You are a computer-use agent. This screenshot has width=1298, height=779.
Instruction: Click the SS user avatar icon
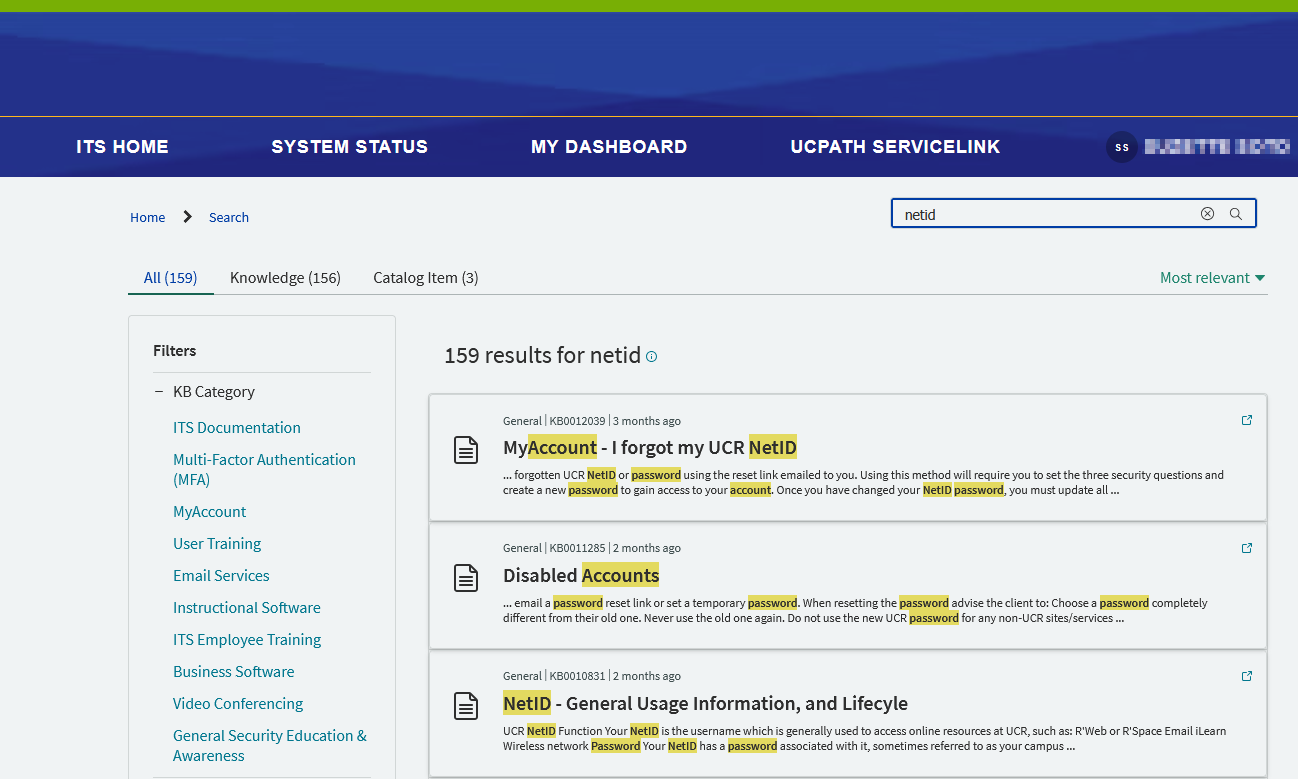pos(1122,147)
